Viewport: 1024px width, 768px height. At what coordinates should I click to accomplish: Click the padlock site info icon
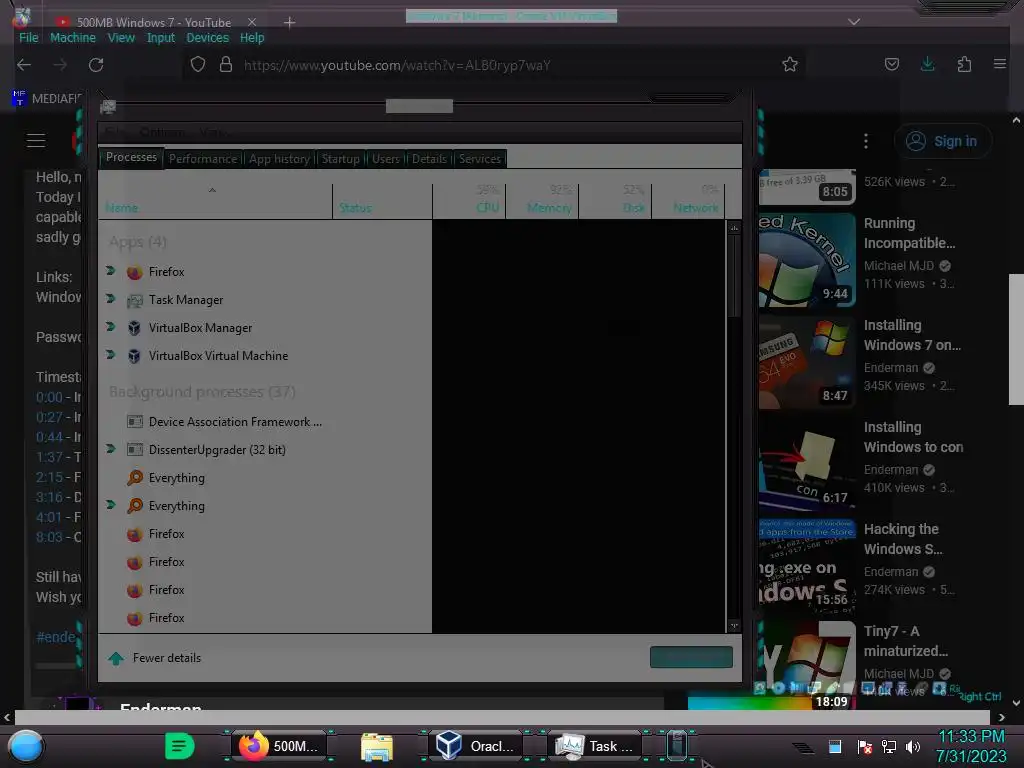(x=226, y=65)
